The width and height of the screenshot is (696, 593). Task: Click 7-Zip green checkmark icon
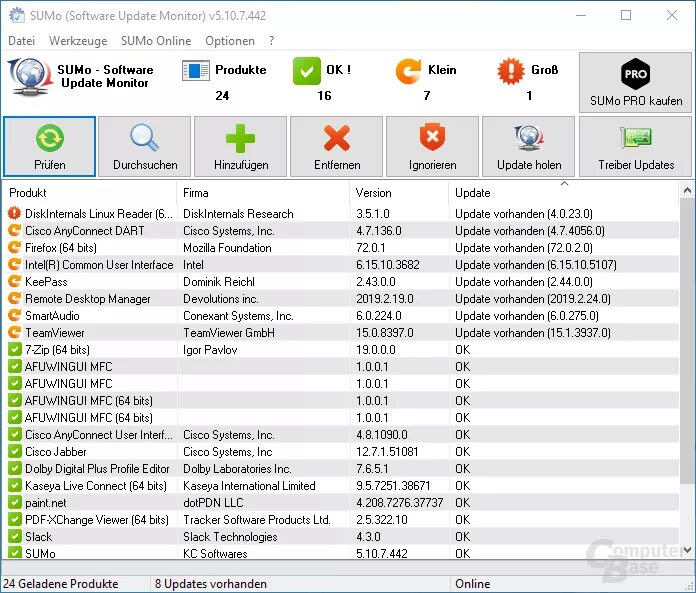pyautogui.click(x=15, y=349)
